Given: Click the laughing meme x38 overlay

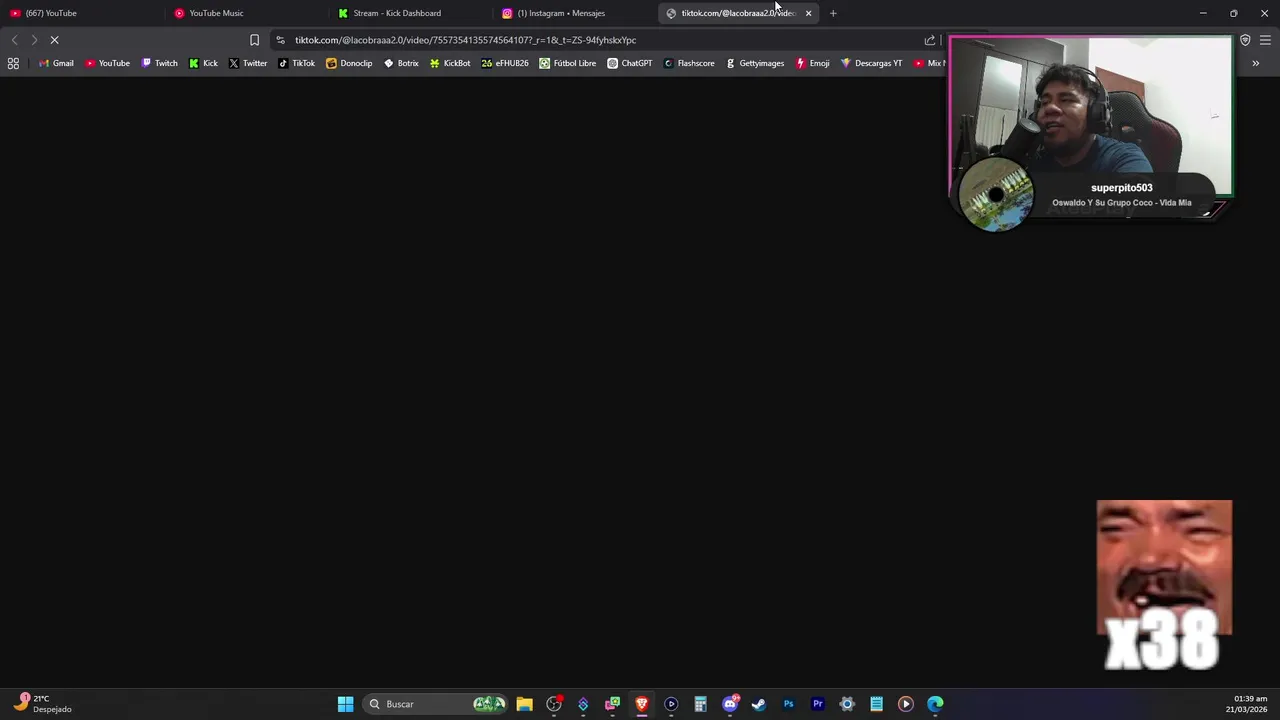Looking at the screenshot, I should click(x=1164, y=585).
